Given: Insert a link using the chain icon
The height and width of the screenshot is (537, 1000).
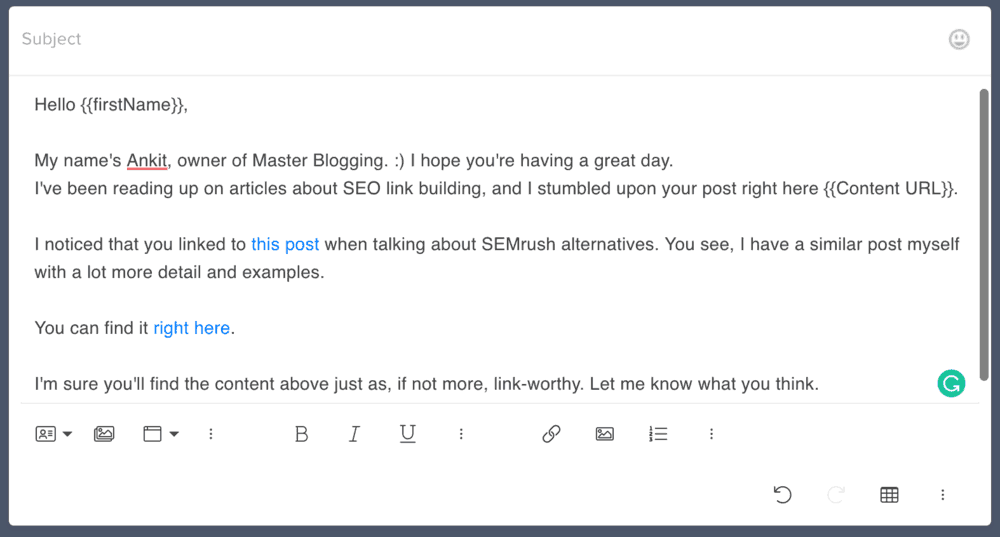Looking at the screenshot, I should coord(551,434).
